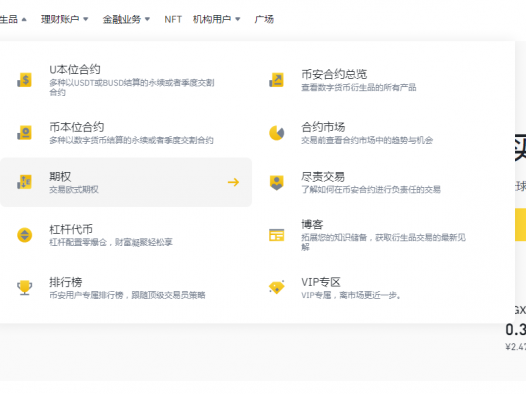The image size is (526, 394).
Task: Open the 广场 nav item
Action: pyautogui.click(x=264, y=19)
